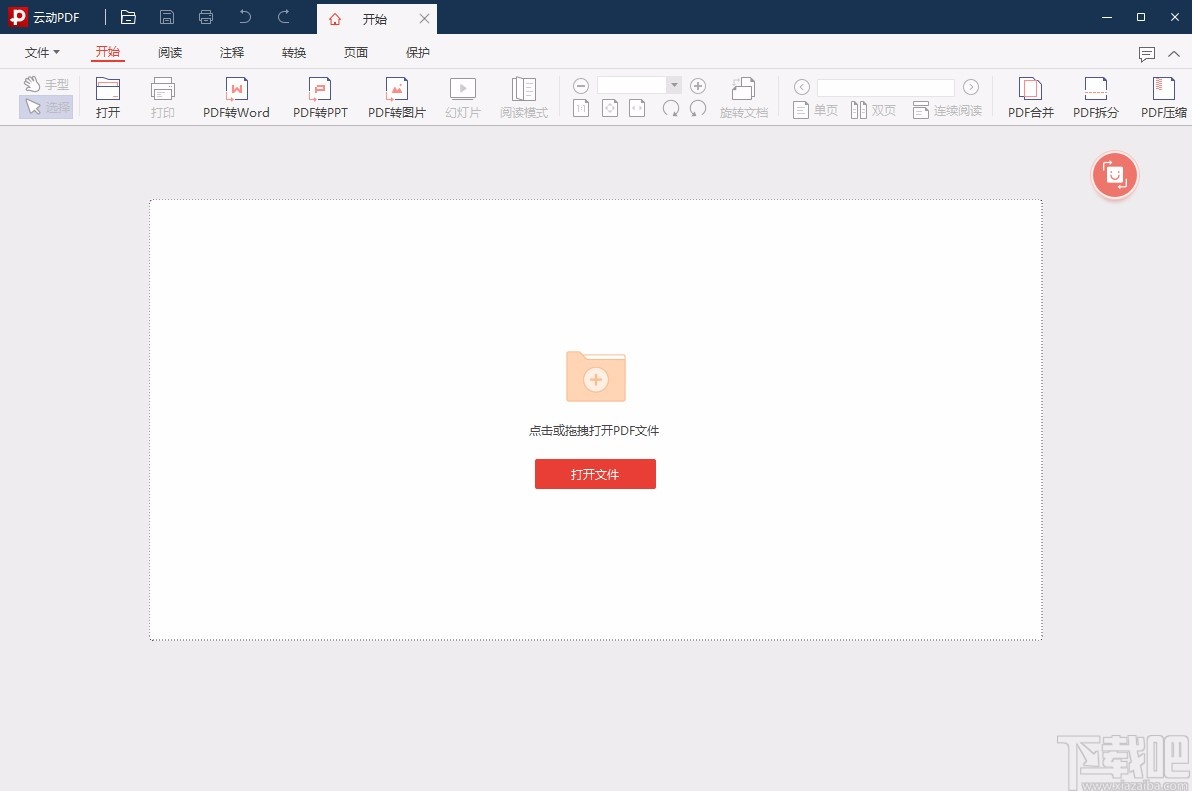Switch to the 阅读 ribbon tab

click(170, 52)
